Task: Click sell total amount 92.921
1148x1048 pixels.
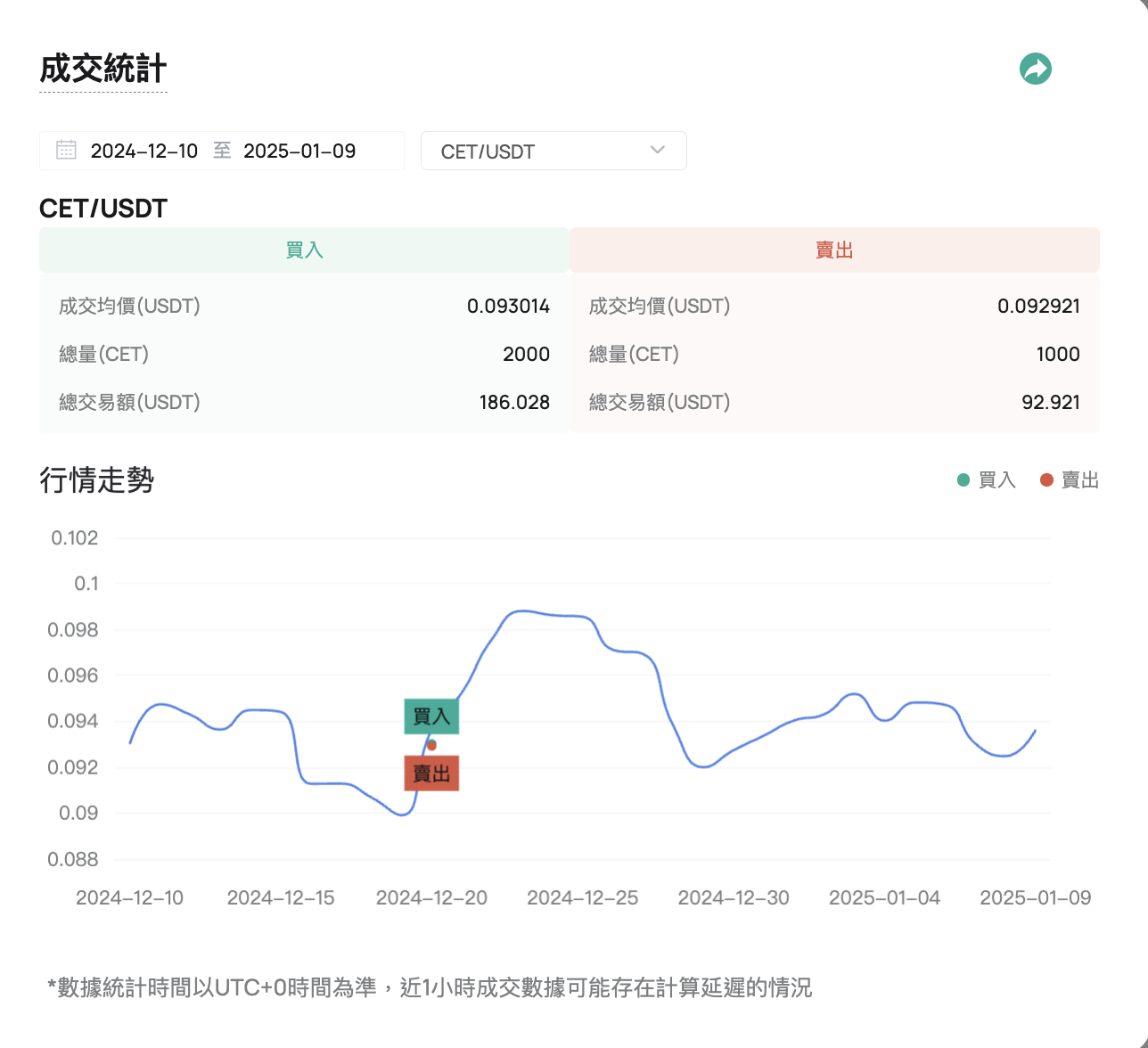Action: tap(1051, 402)
